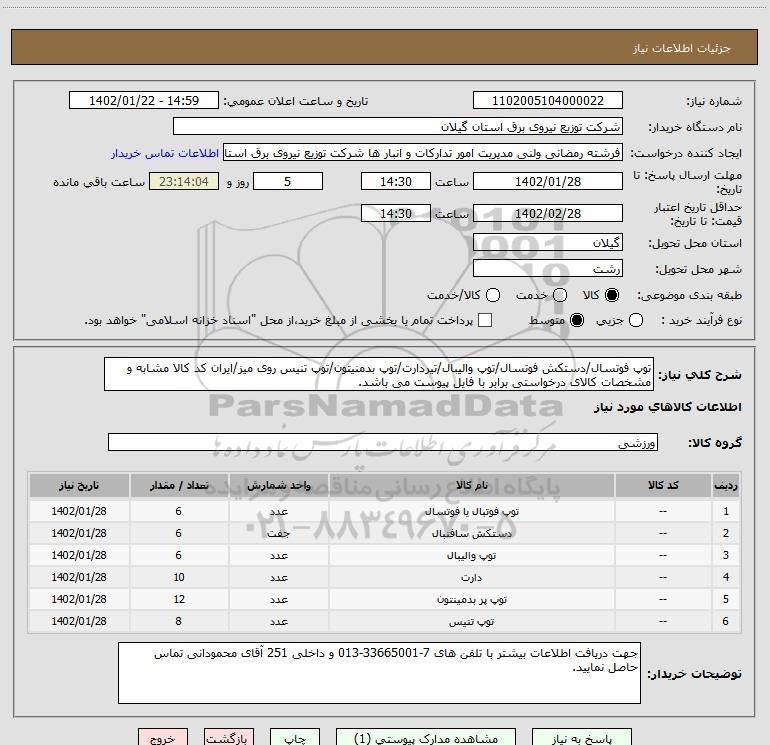The image size is (770, 745).
Task: Click the بازگشت back button
Action: 229,738
